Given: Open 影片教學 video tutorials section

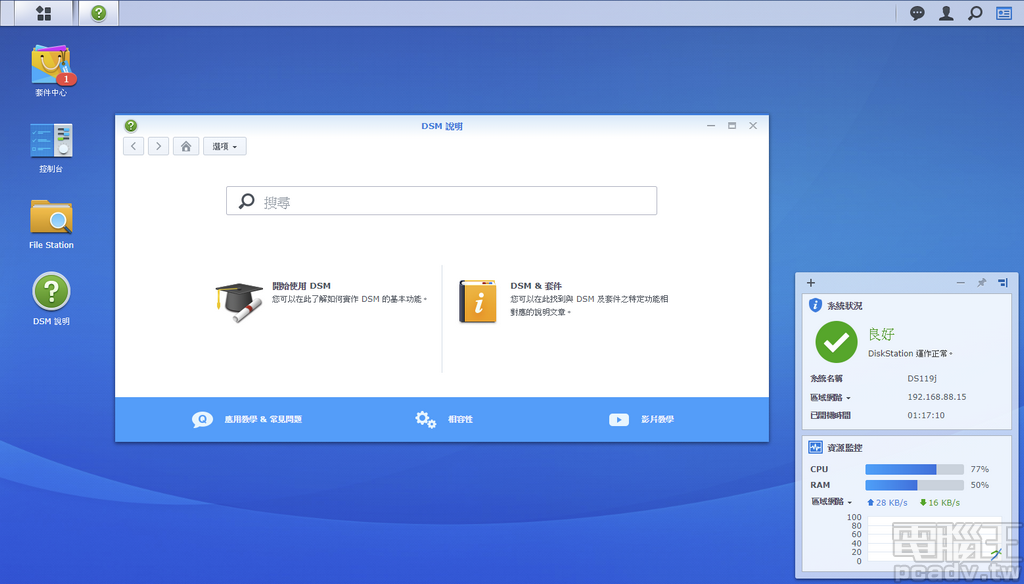Looking at the screenshot, I should coord(642,419).
